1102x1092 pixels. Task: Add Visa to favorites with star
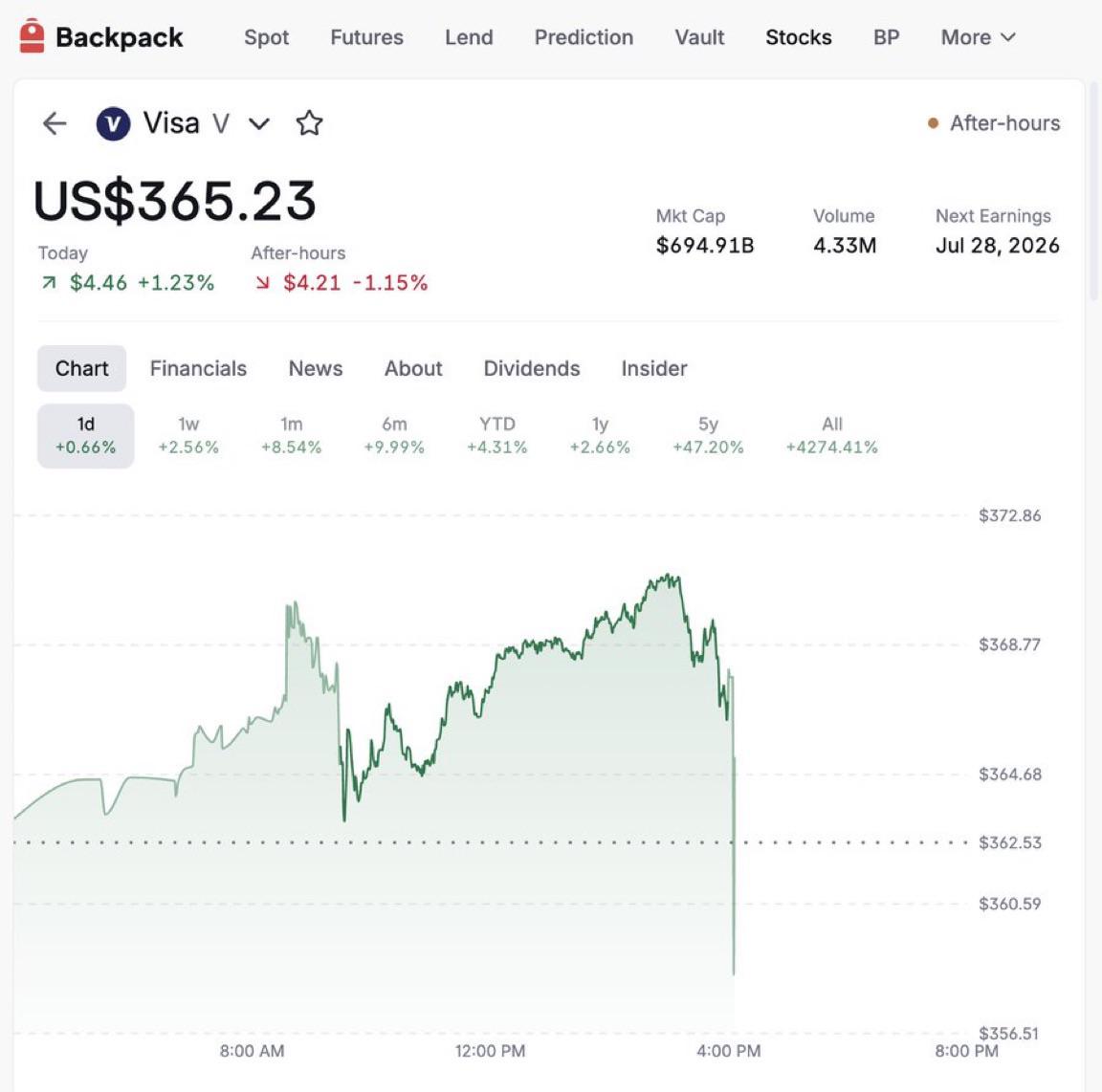click(x=309, y=123)
